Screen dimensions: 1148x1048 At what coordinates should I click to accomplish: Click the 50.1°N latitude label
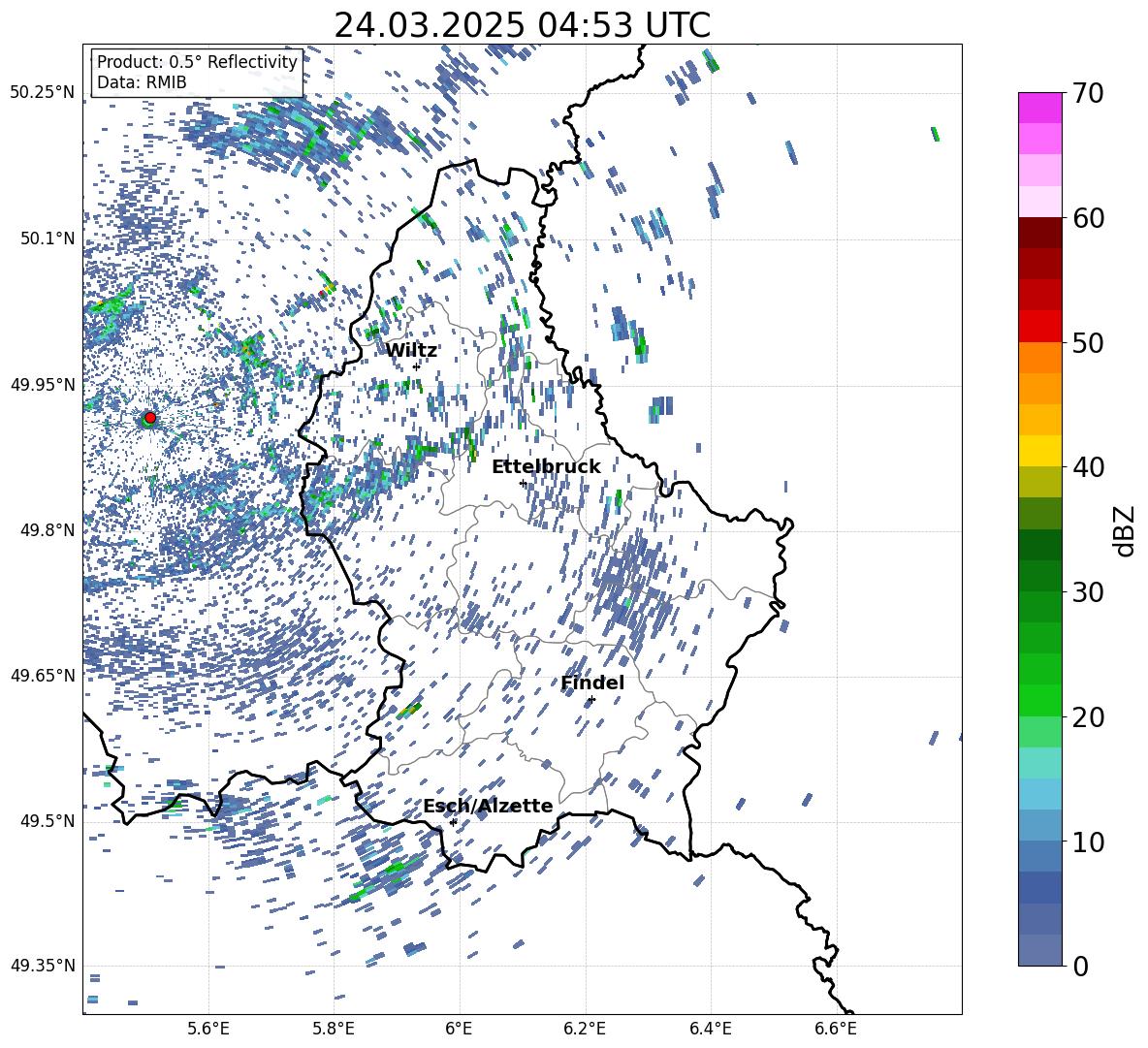tap(47, 238)
